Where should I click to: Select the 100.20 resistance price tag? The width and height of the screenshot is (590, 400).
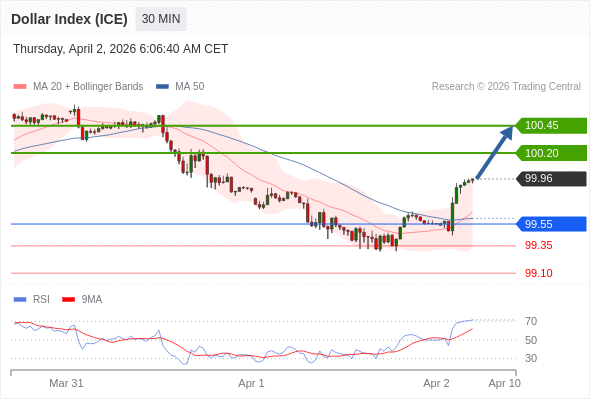pyautogui.click(x=550, y=153)
